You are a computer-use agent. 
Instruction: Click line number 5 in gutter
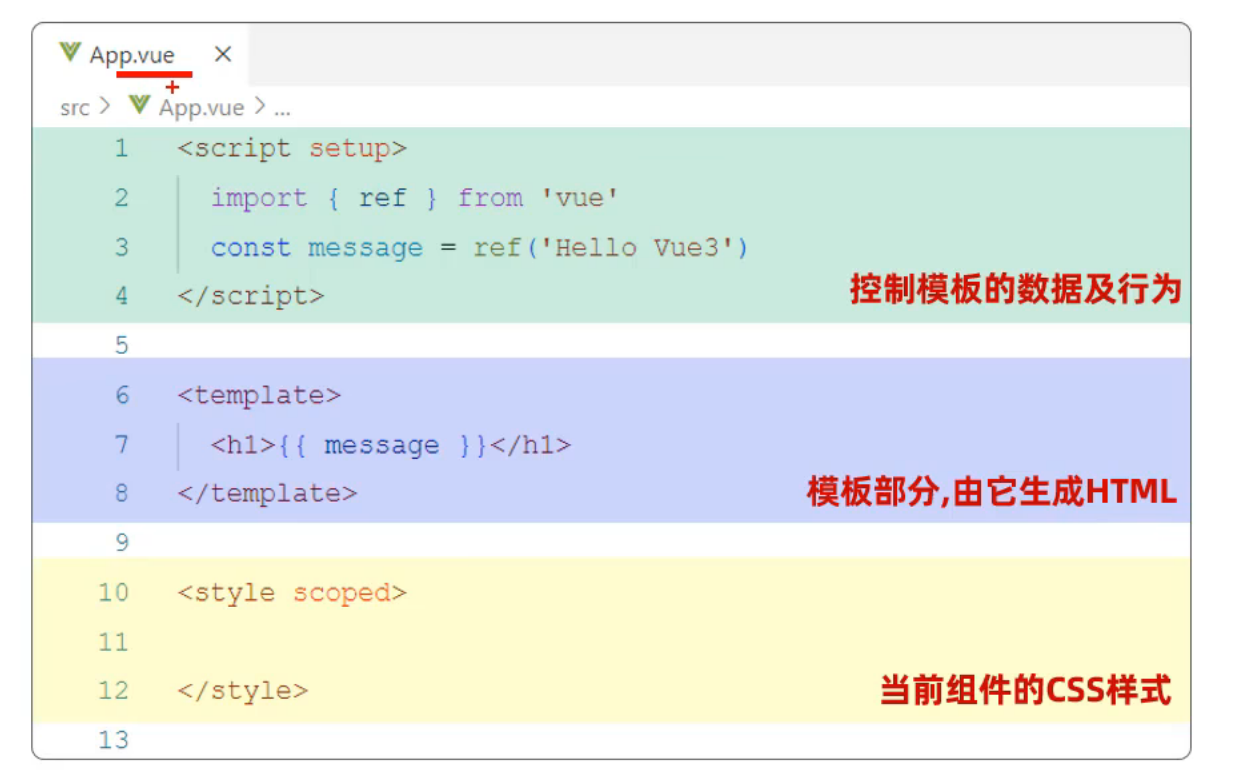point(121,346)
